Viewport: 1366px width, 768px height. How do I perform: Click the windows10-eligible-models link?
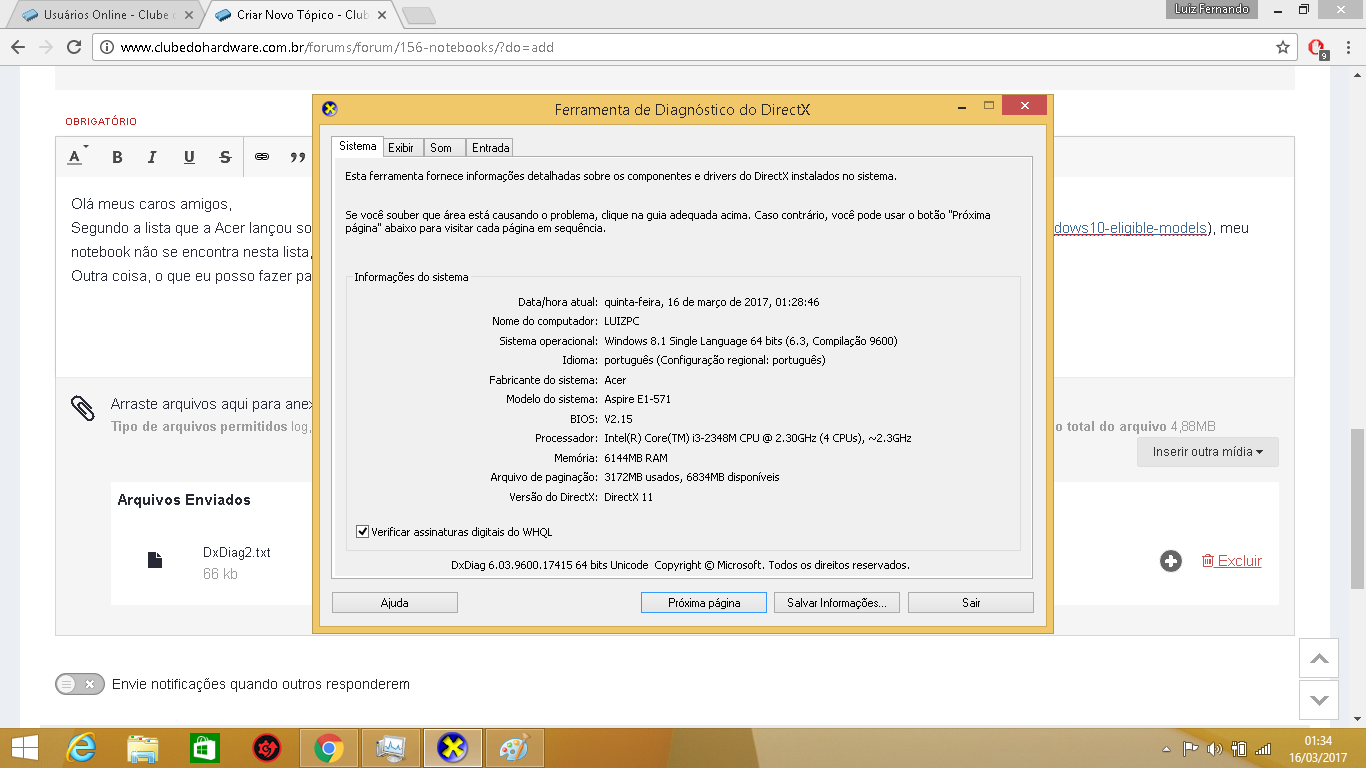1129,228
